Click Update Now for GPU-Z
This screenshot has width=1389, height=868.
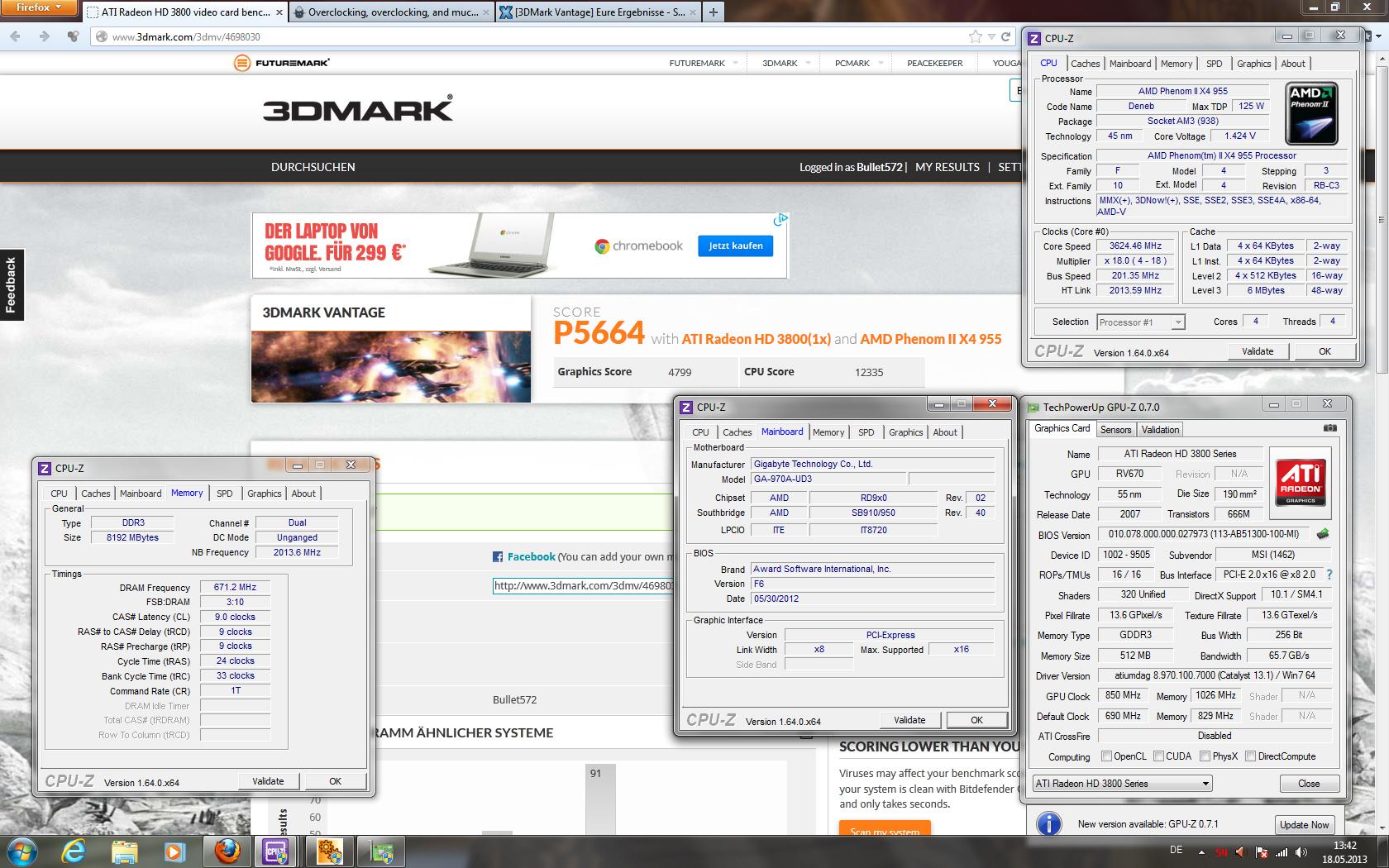tap(1304, 824)
